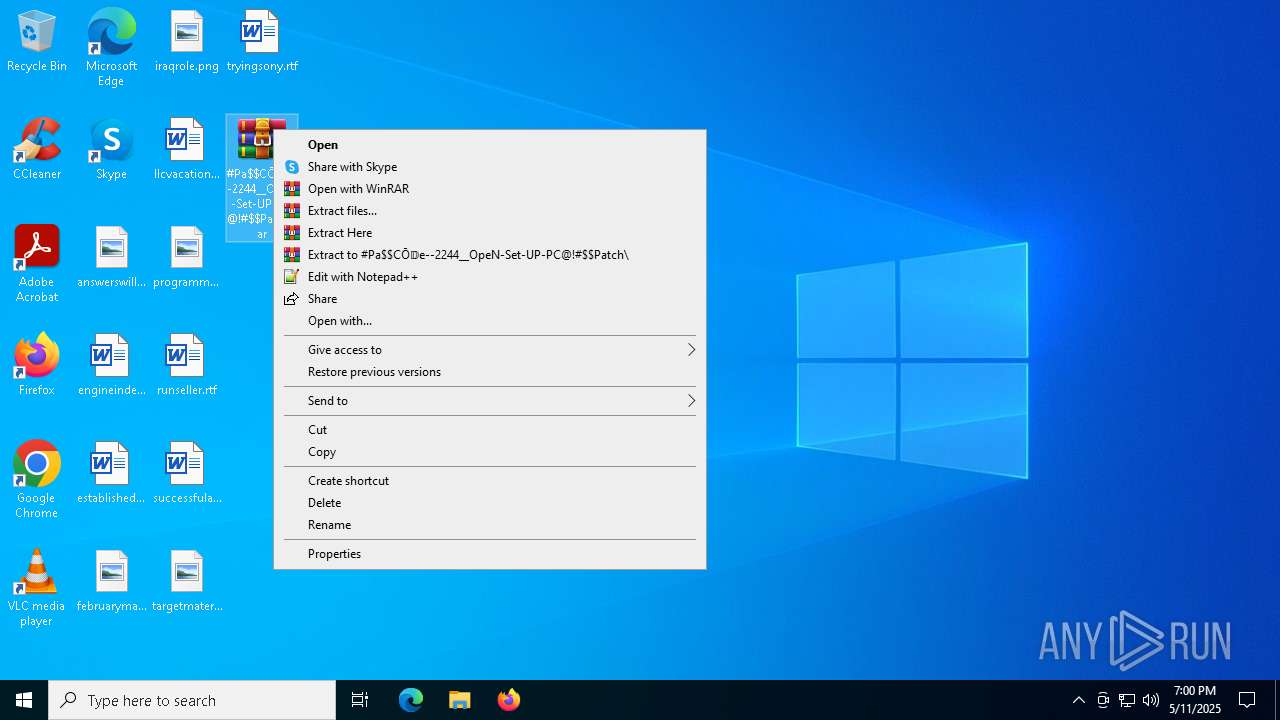Select the Google Chrome desktop shortcut
Screen dimensions: 1280x720
(37, 480)
